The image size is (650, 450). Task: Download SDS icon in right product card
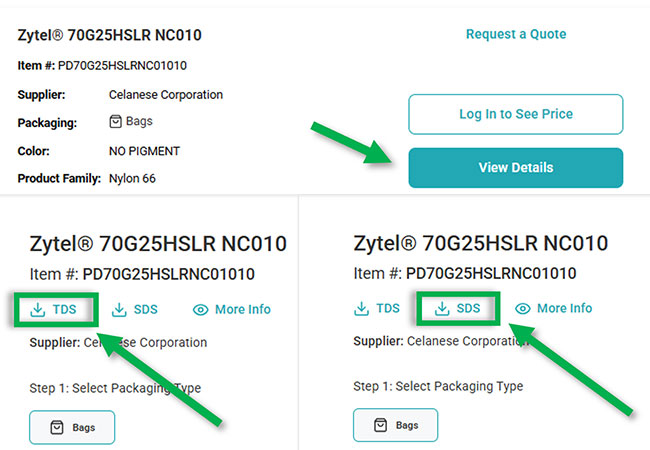pyautogui.click(x=442, y=309)
